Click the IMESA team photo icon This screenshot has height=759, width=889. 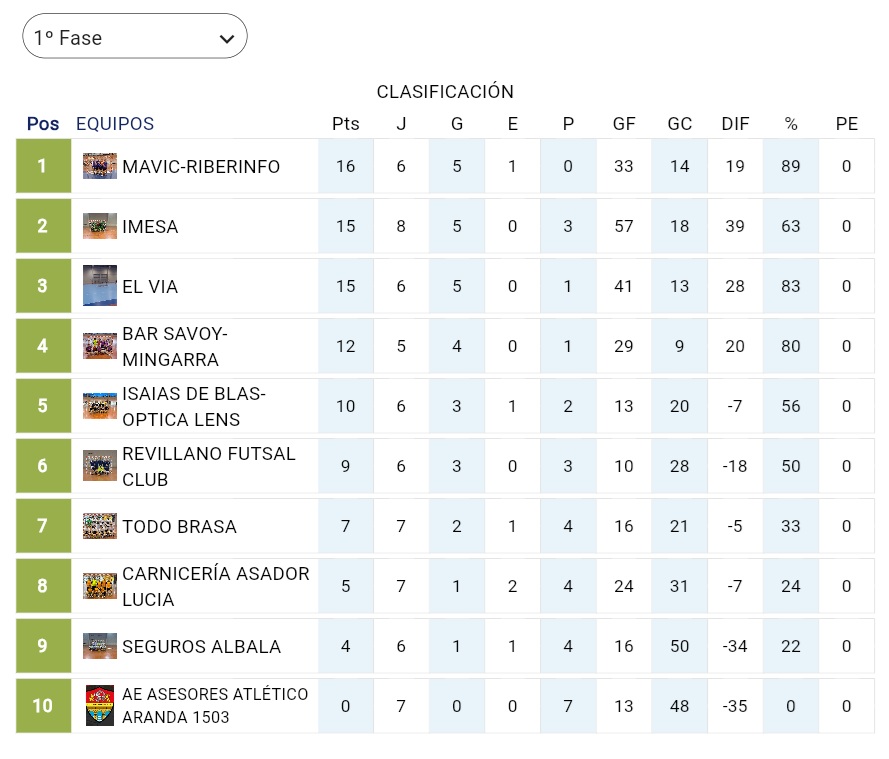(100, 226)
